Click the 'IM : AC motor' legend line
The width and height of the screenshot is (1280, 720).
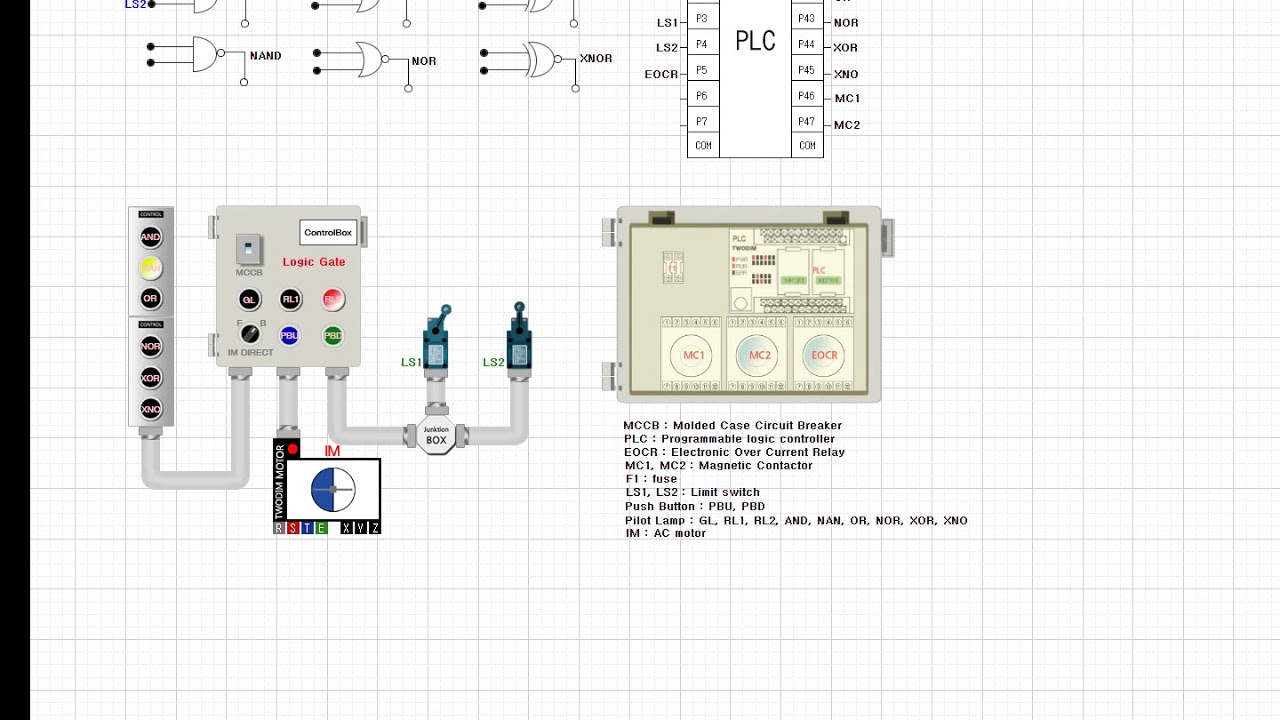[665, 533]
